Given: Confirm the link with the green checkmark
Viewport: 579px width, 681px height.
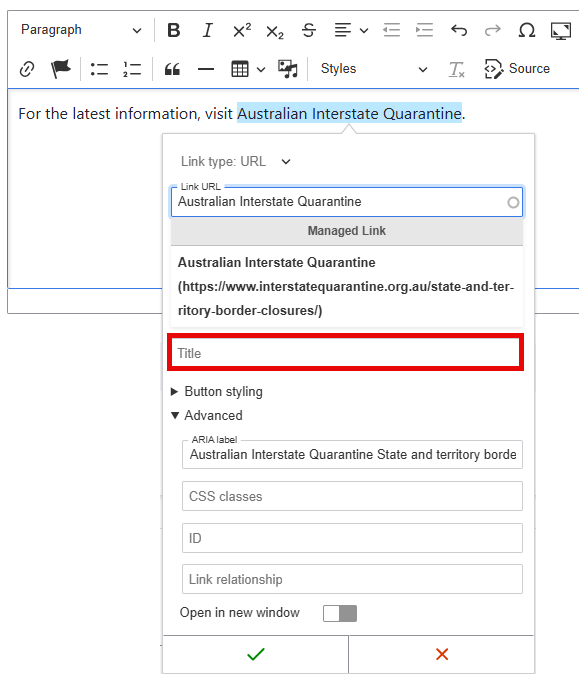Looking at the screenshot, I should [x=256, y=654].
